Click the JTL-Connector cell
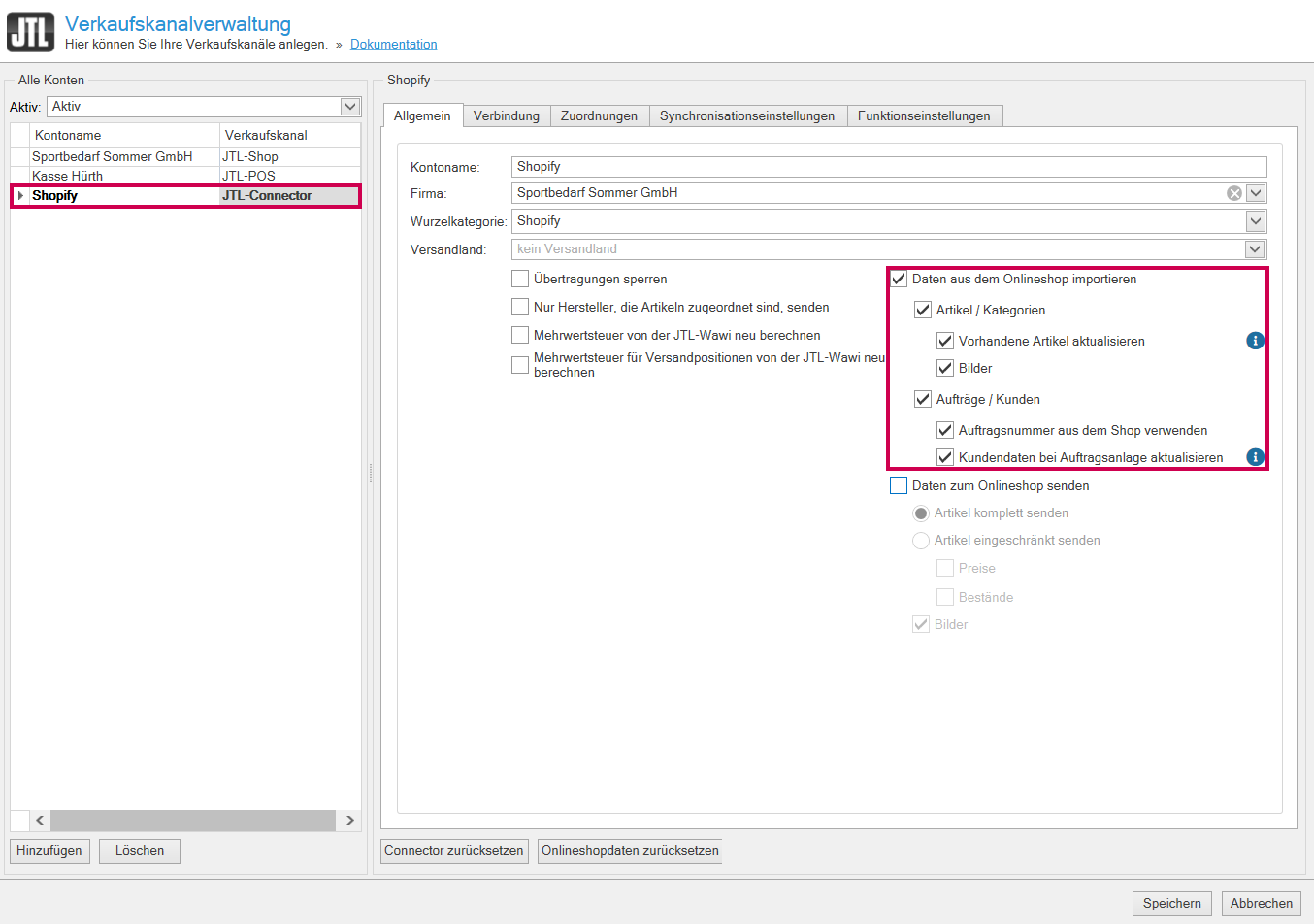Viewport: 1314px width, 924px height. pos(290,195)
